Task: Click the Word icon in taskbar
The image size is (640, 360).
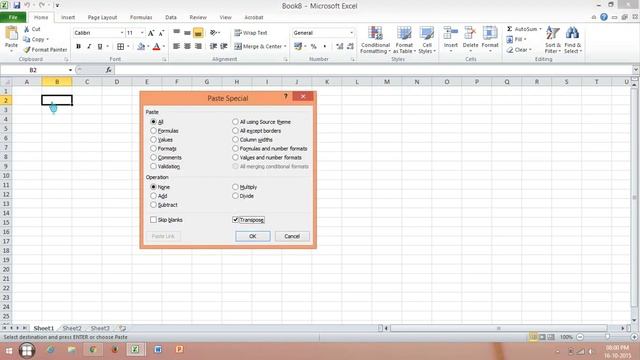Action: [158, 350]
